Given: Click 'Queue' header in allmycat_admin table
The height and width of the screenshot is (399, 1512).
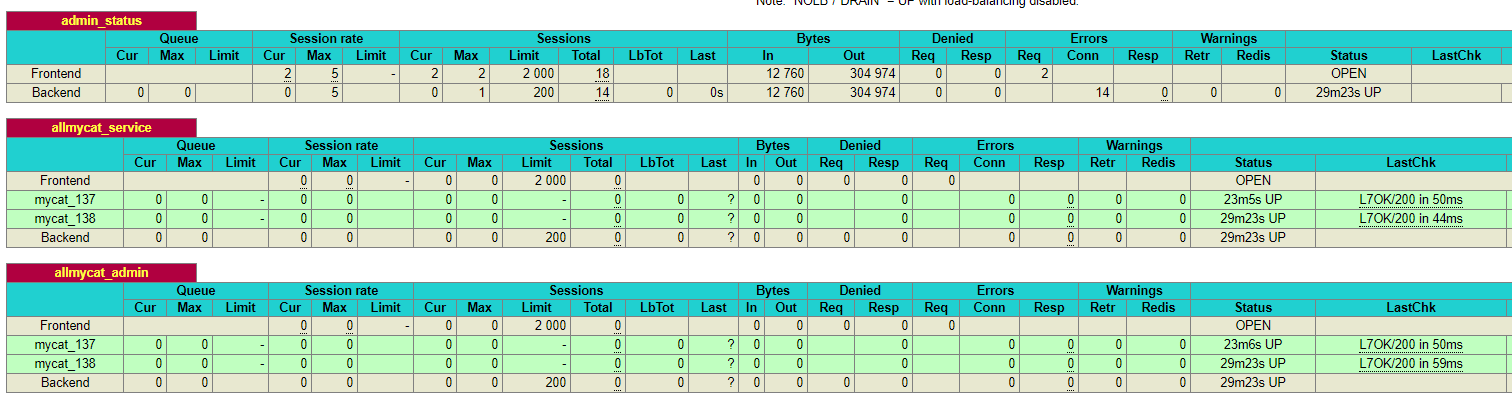Looking at the screenshot, I should 195,291.
